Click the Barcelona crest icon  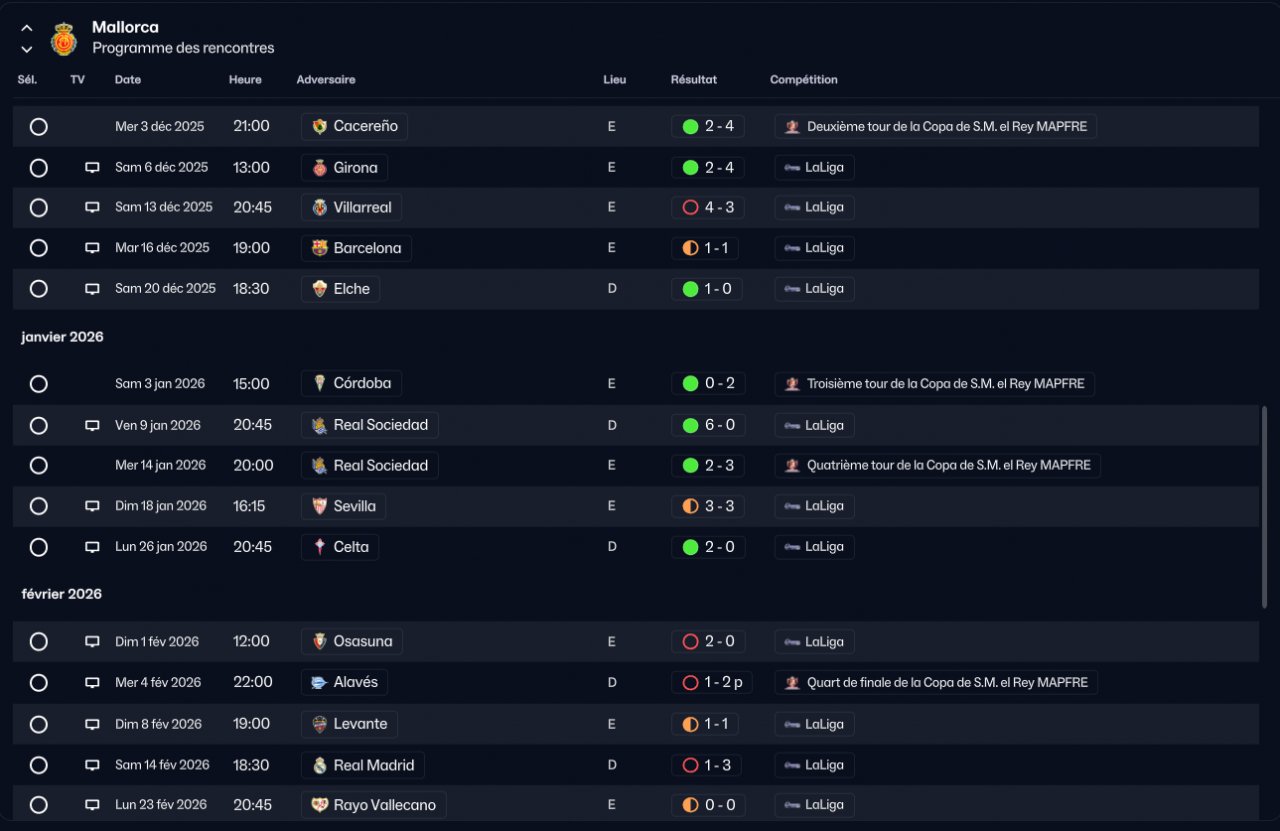click(x=320, y=248)
